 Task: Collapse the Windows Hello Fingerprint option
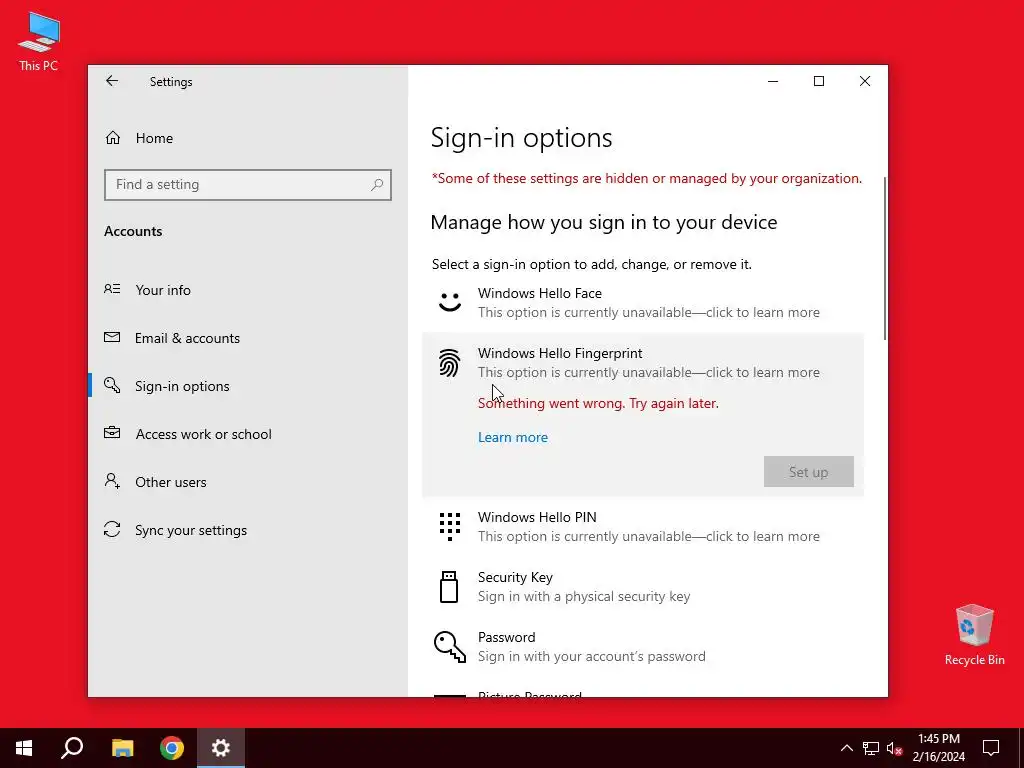click(643, 362)
